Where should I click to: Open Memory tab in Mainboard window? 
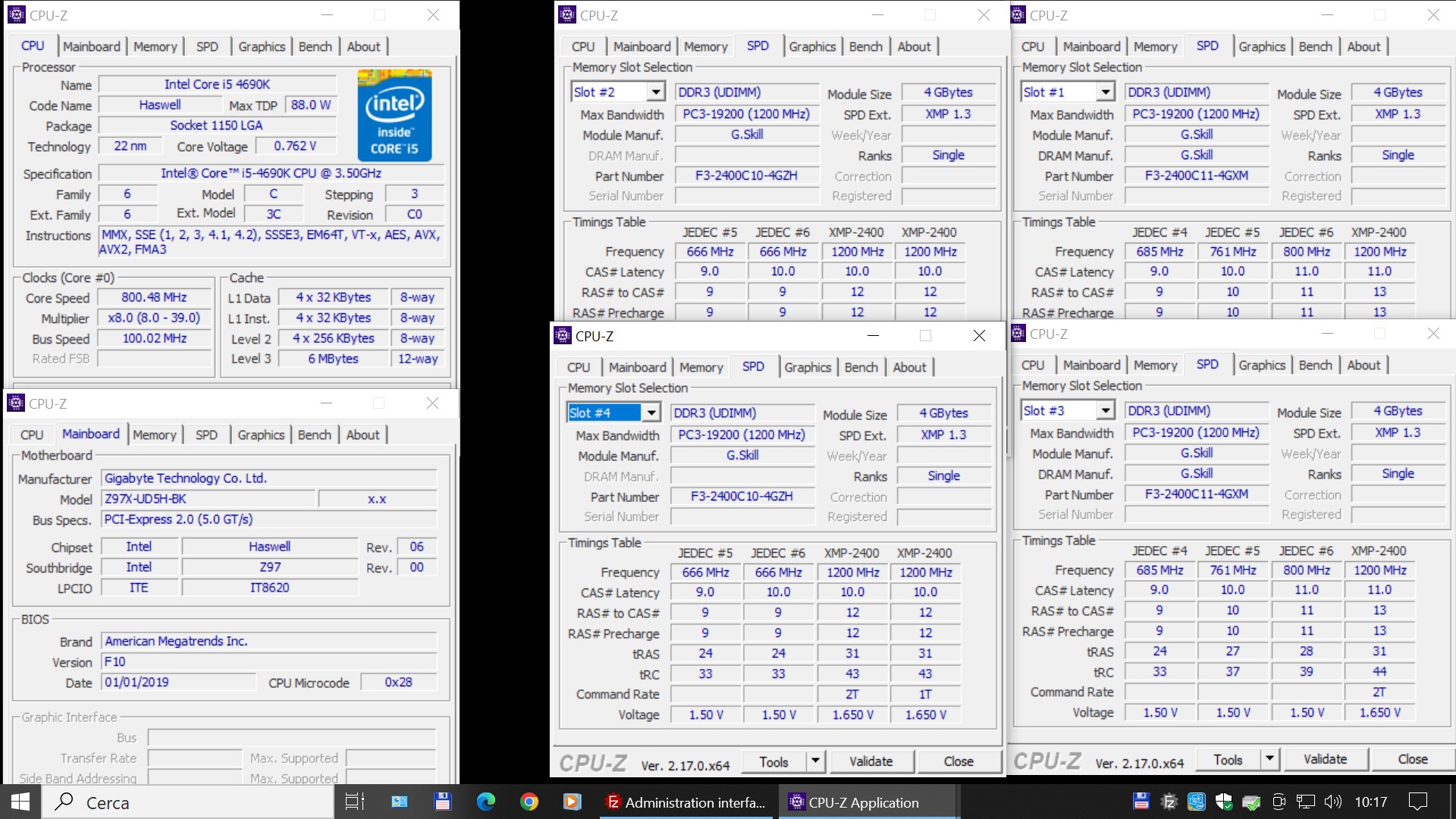pos(154,435)
